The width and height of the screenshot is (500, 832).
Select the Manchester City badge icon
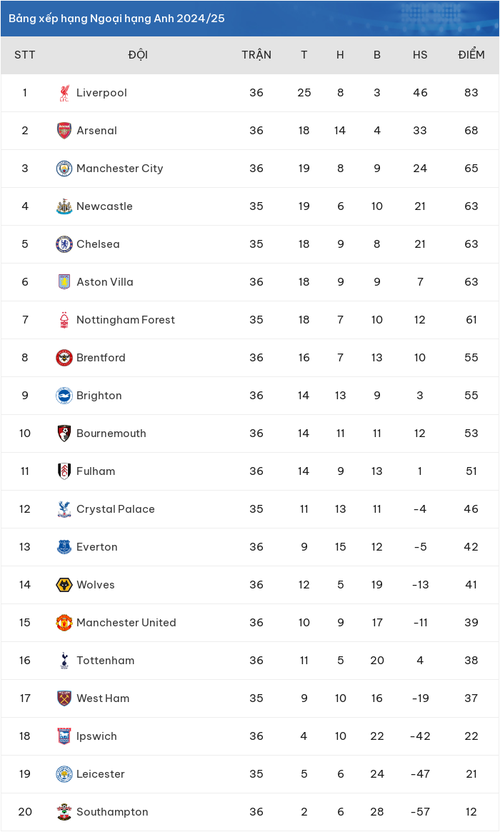(64, 168)
